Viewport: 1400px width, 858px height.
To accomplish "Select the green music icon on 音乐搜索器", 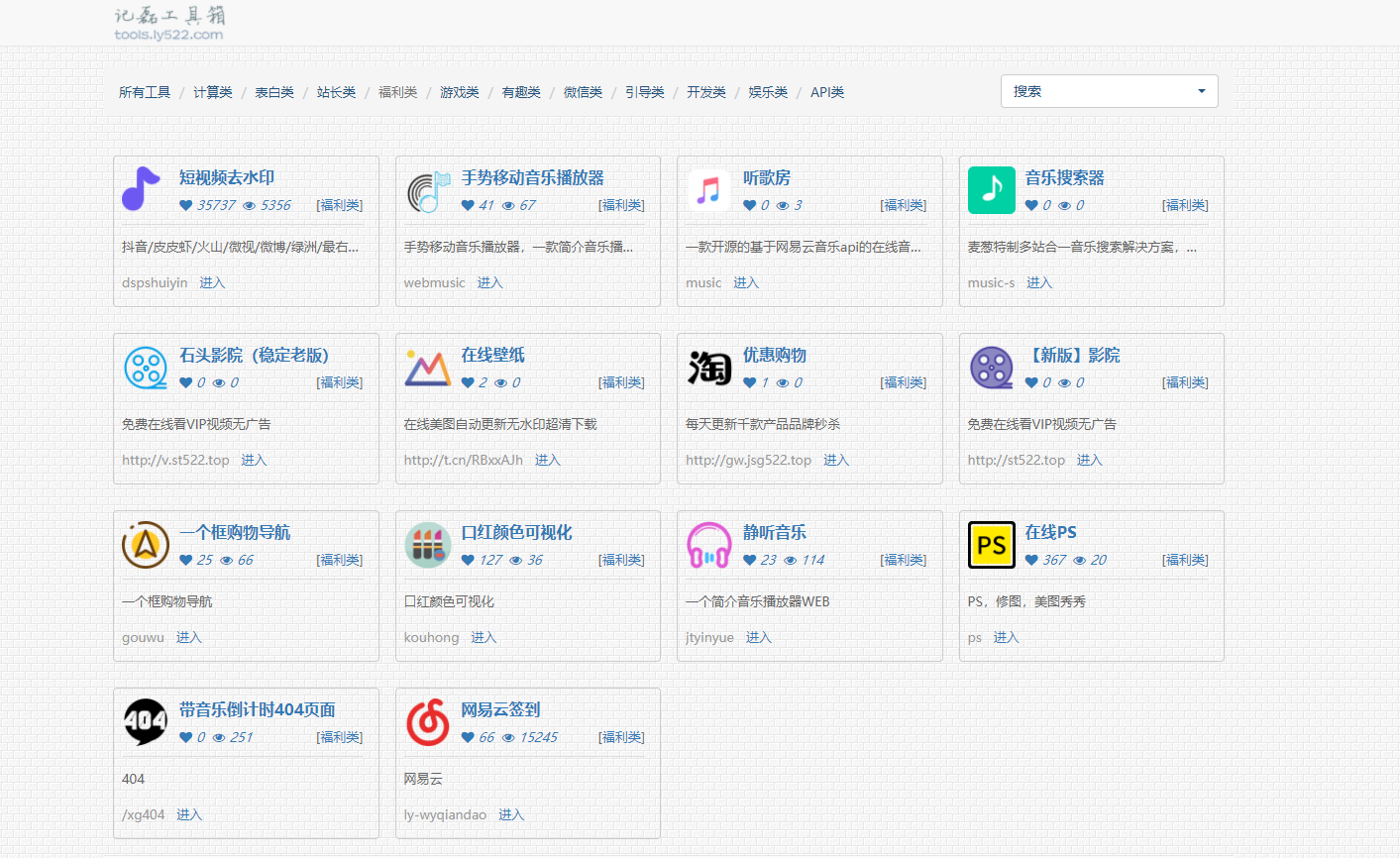I will pos(992,189).
